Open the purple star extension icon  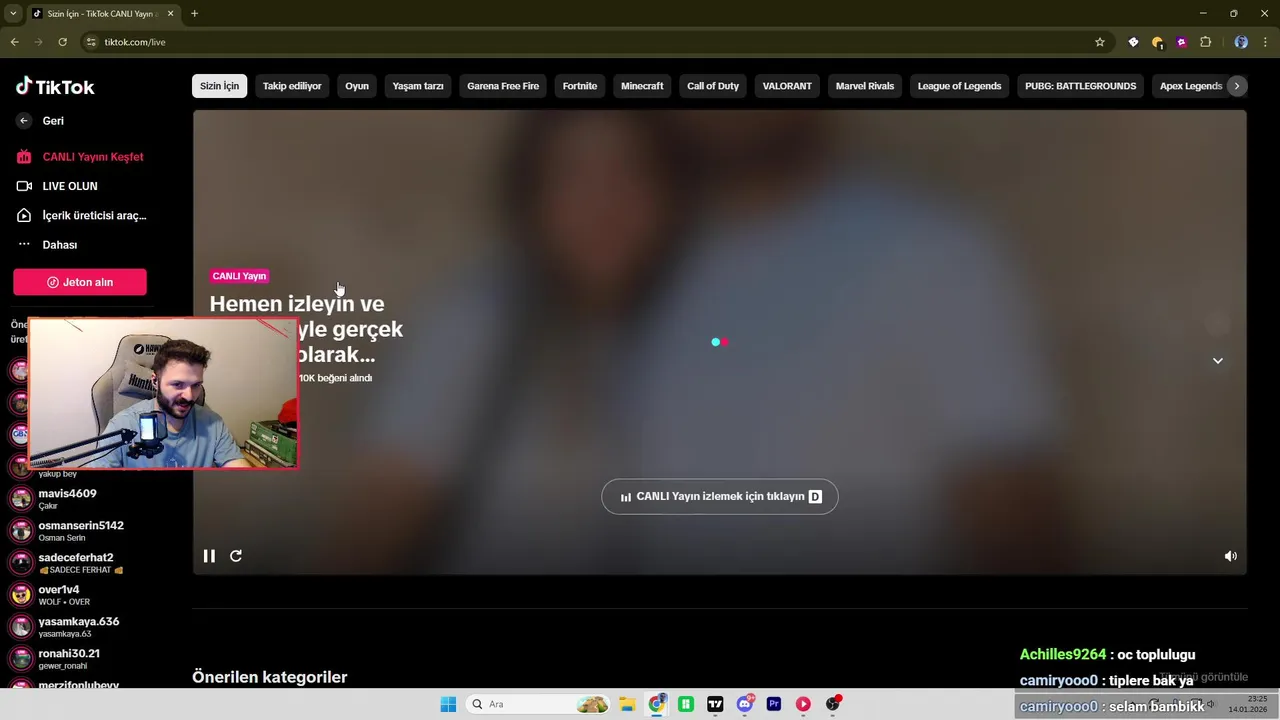[x=1181, y=42]
